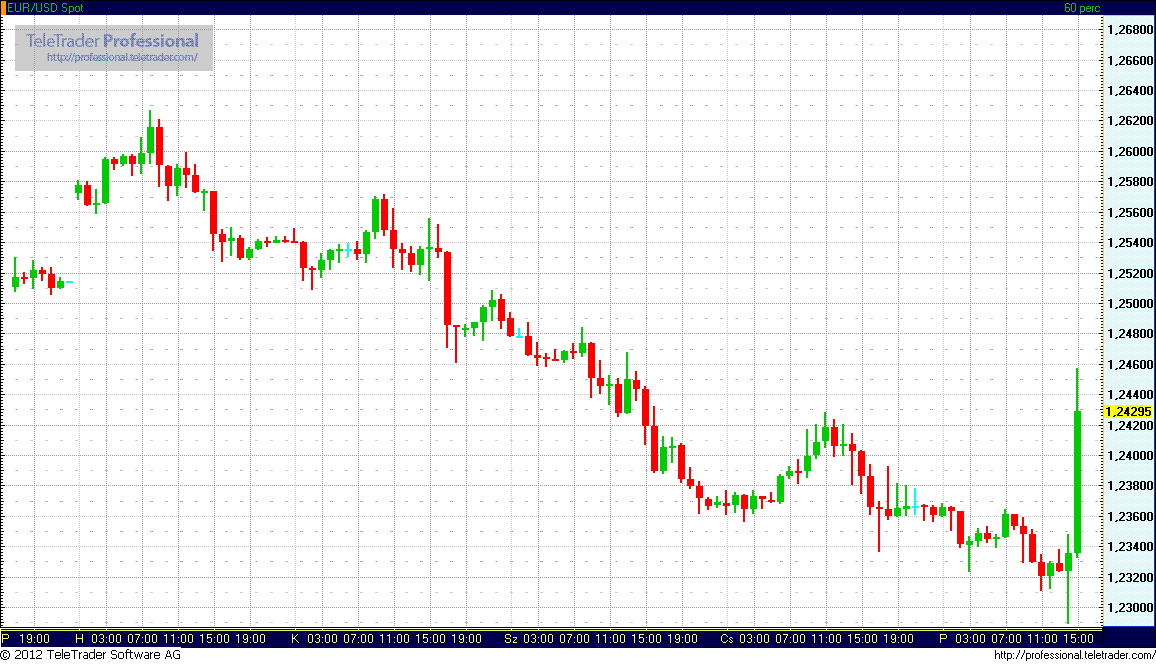Click the 1,23200 price axis label
The image size is (1156, 664).
[1129, 577]
